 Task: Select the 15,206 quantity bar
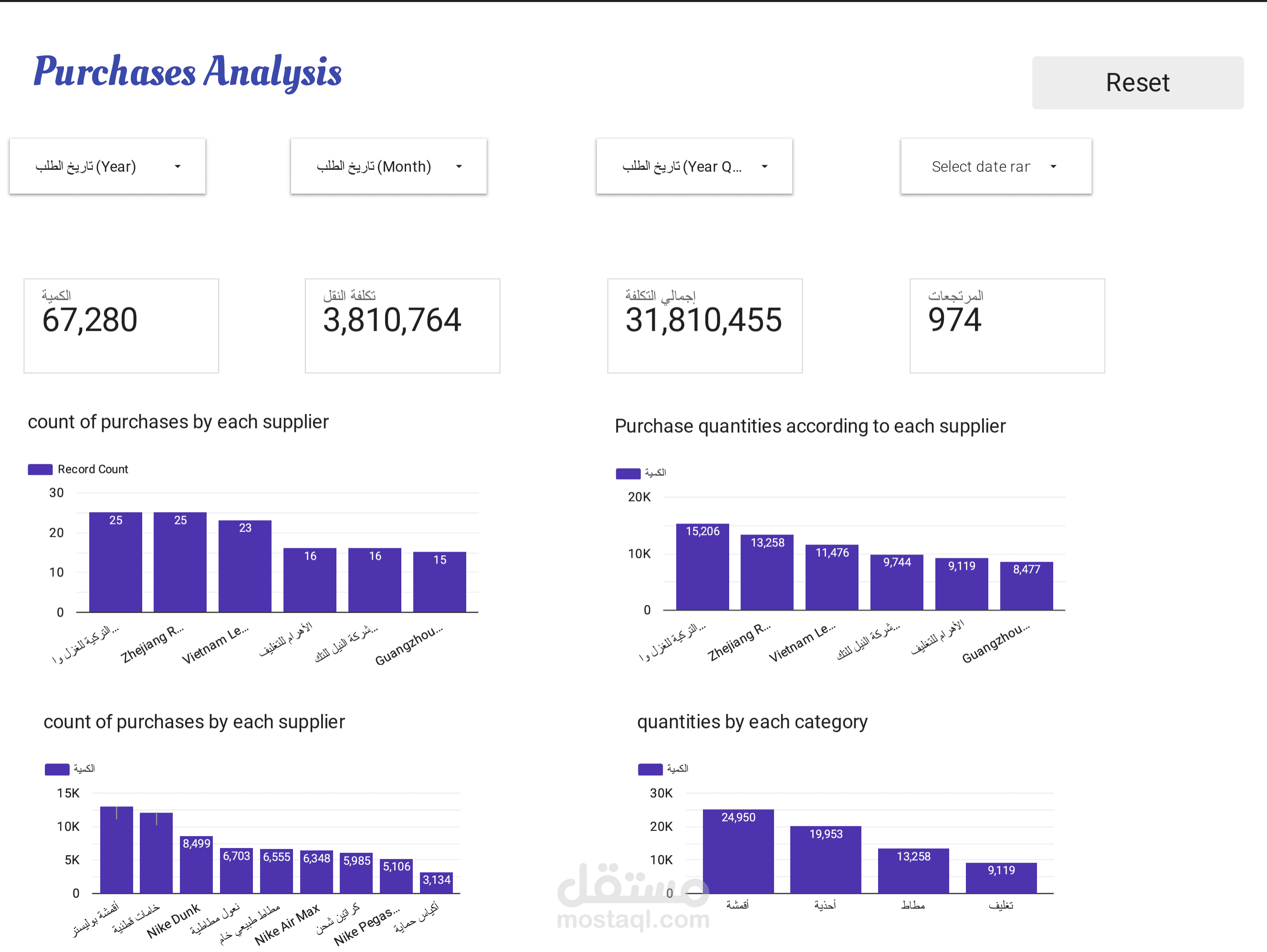pos(702,566)
